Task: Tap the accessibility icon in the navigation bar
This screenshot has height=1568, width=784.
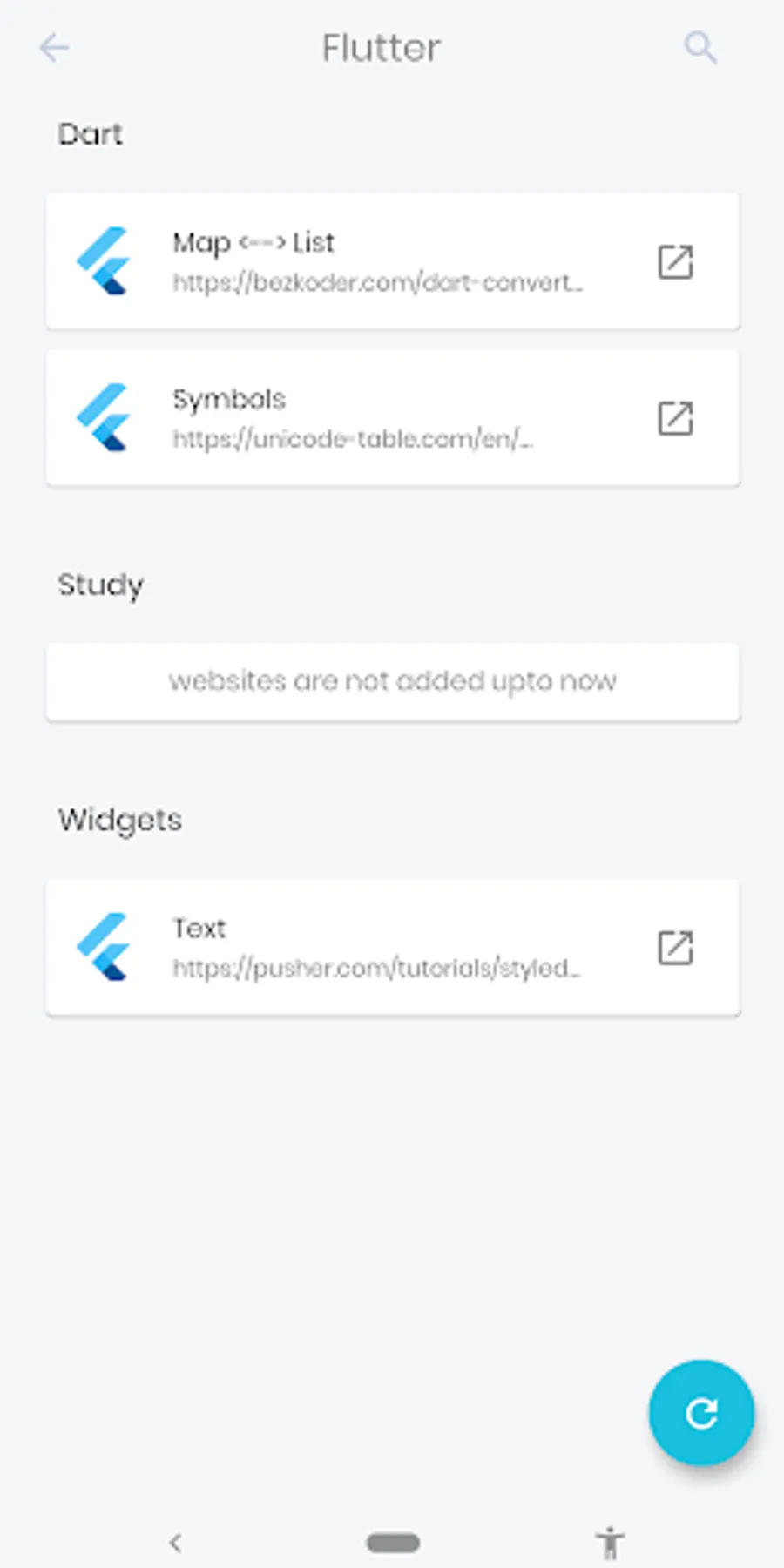Action: tap(609, 1535)
